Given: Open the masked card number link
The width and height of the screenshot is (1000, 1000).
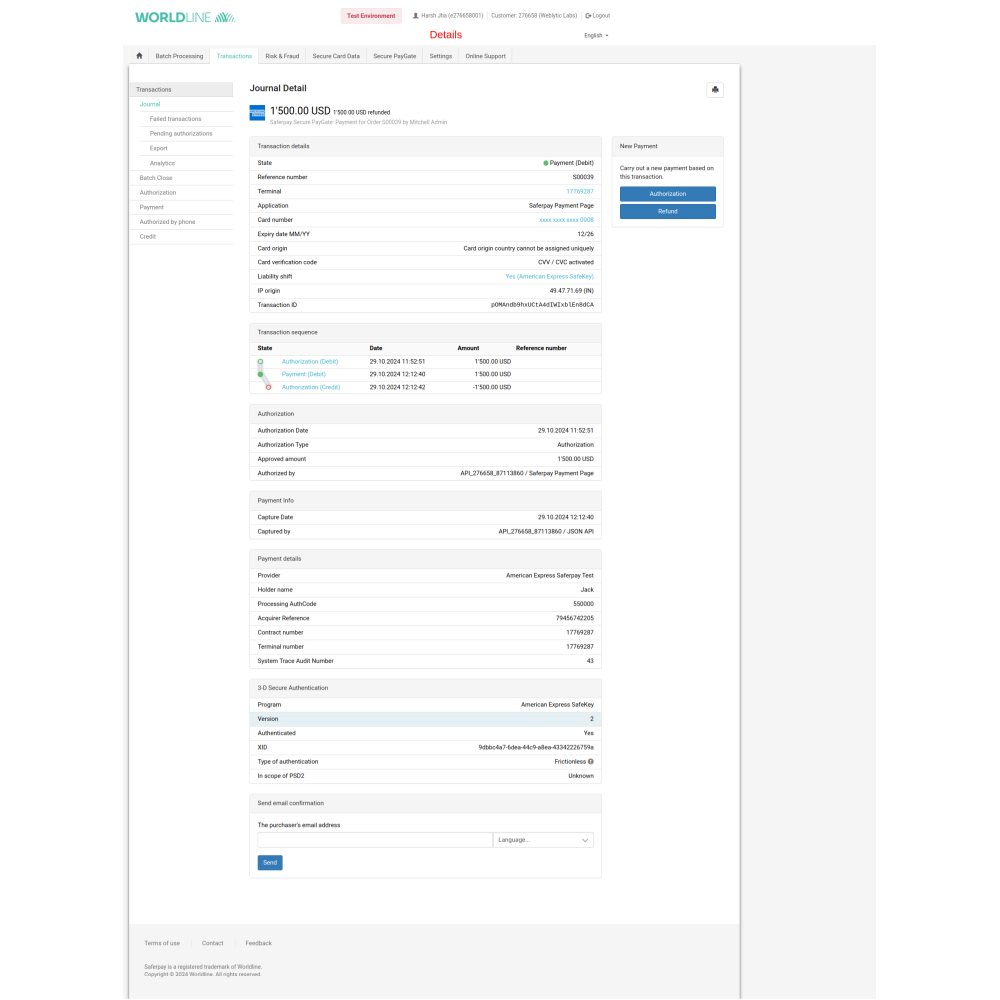Looking at the screenshot, I should [566, 220].
